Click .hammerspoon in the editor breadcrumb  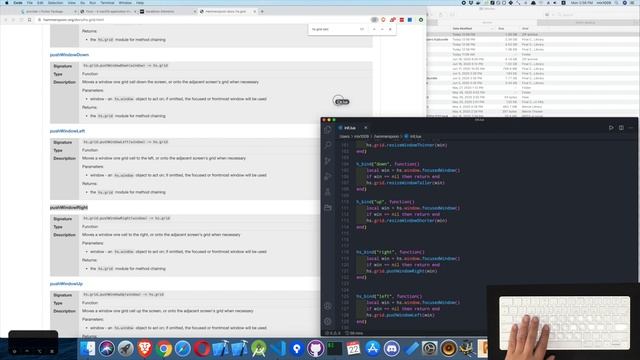pos(386,136)
